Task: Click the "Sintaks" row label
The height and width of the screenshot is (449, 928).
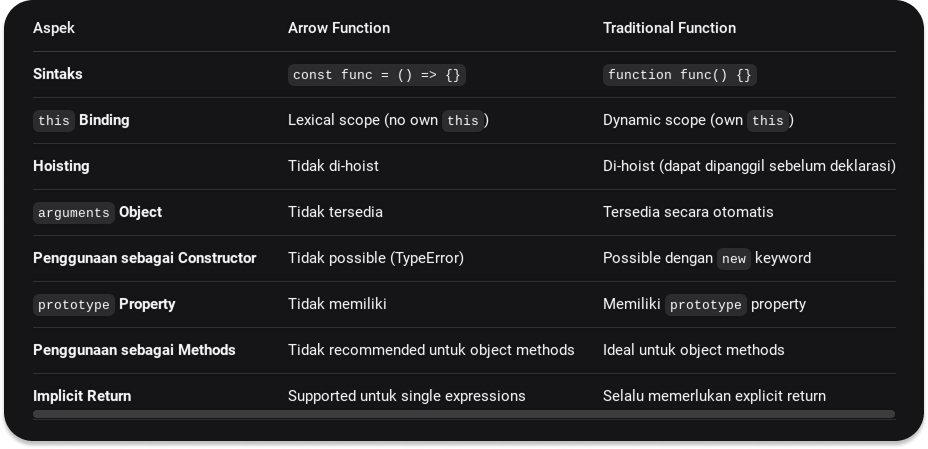Action: click(x=58, y=74)
